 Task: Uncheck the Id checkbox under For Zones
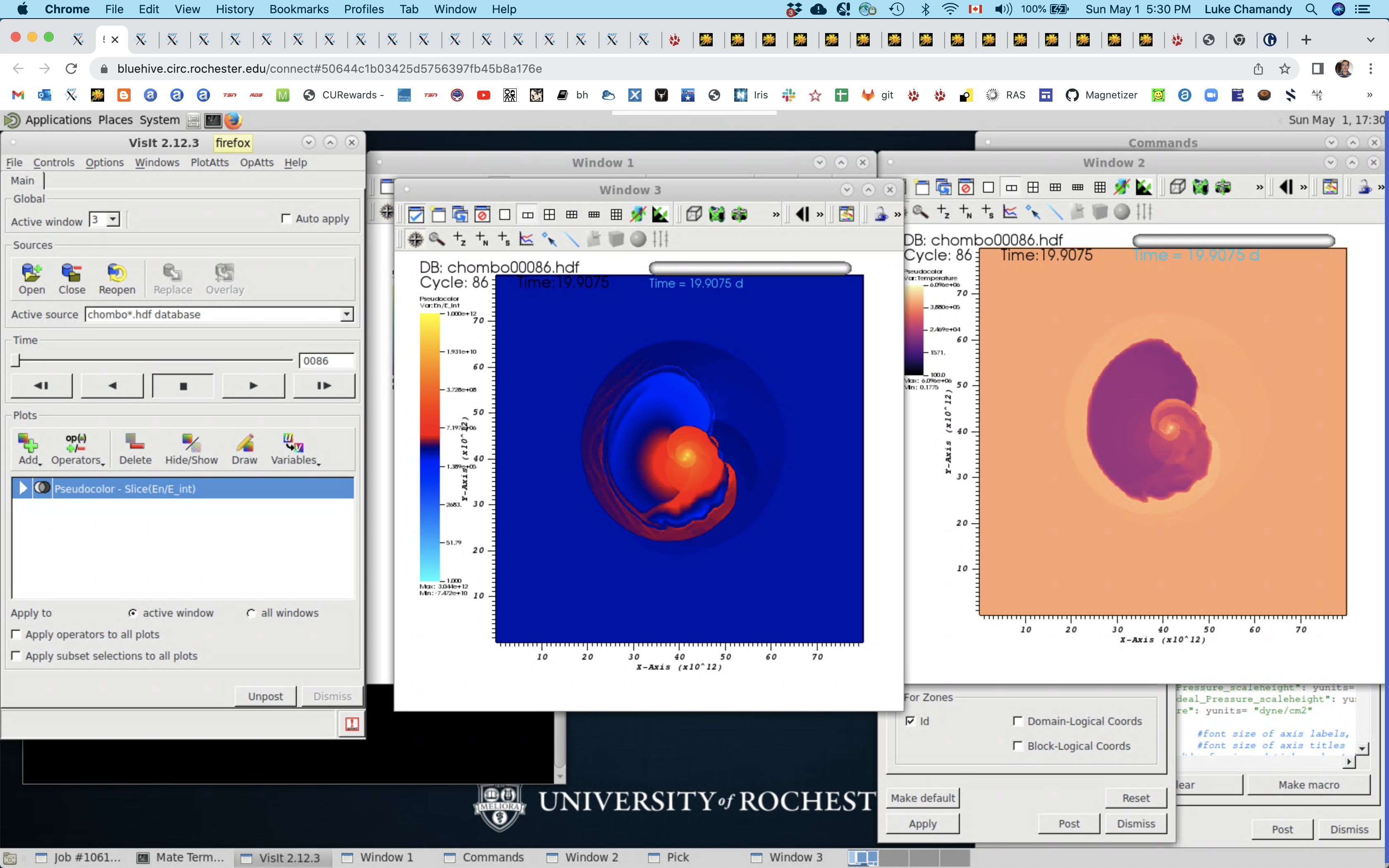coord(910,721)
